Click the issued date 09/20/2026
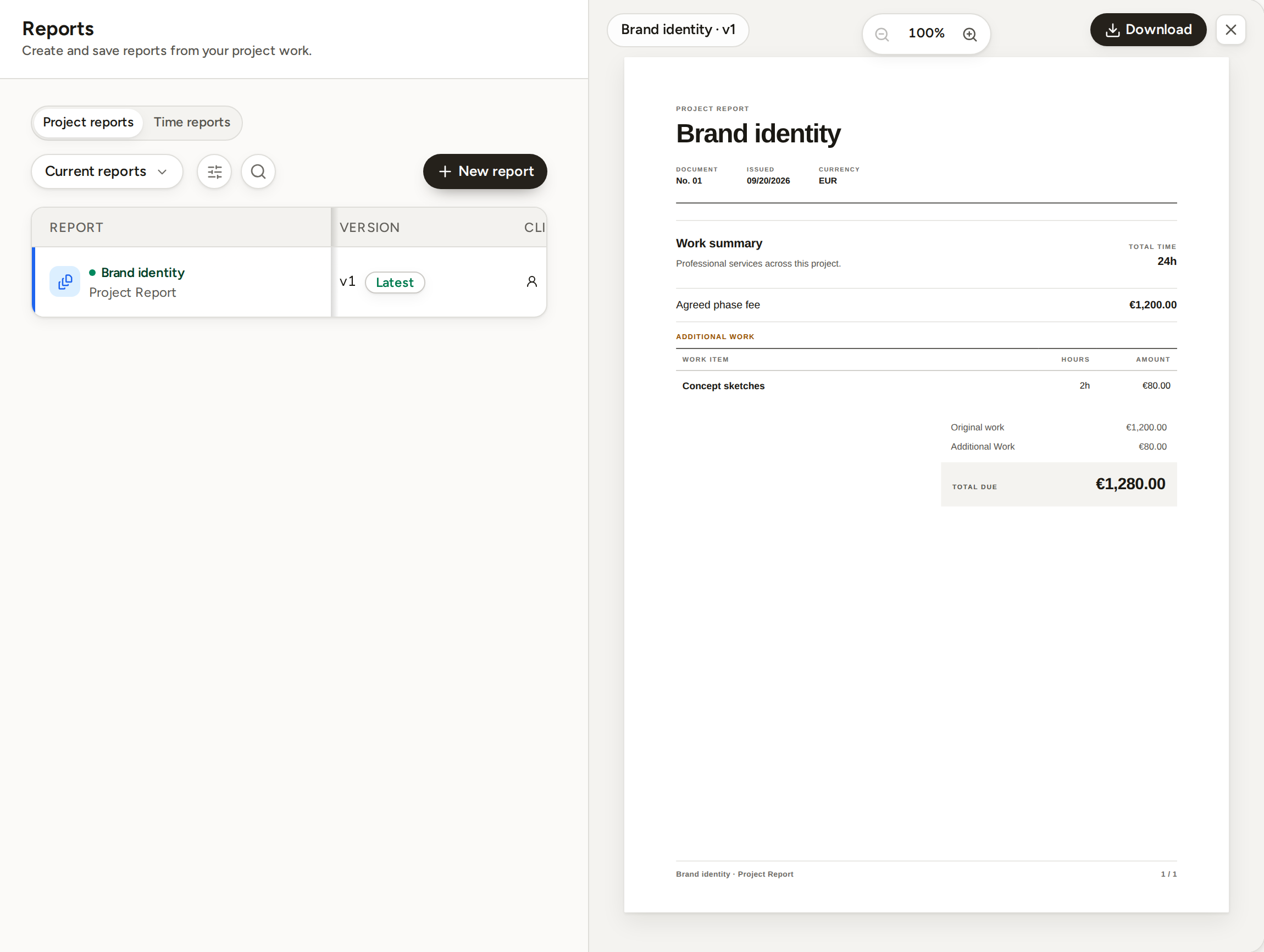Image resolution: width=1264 pixels, height=952 pixels. 768,181
